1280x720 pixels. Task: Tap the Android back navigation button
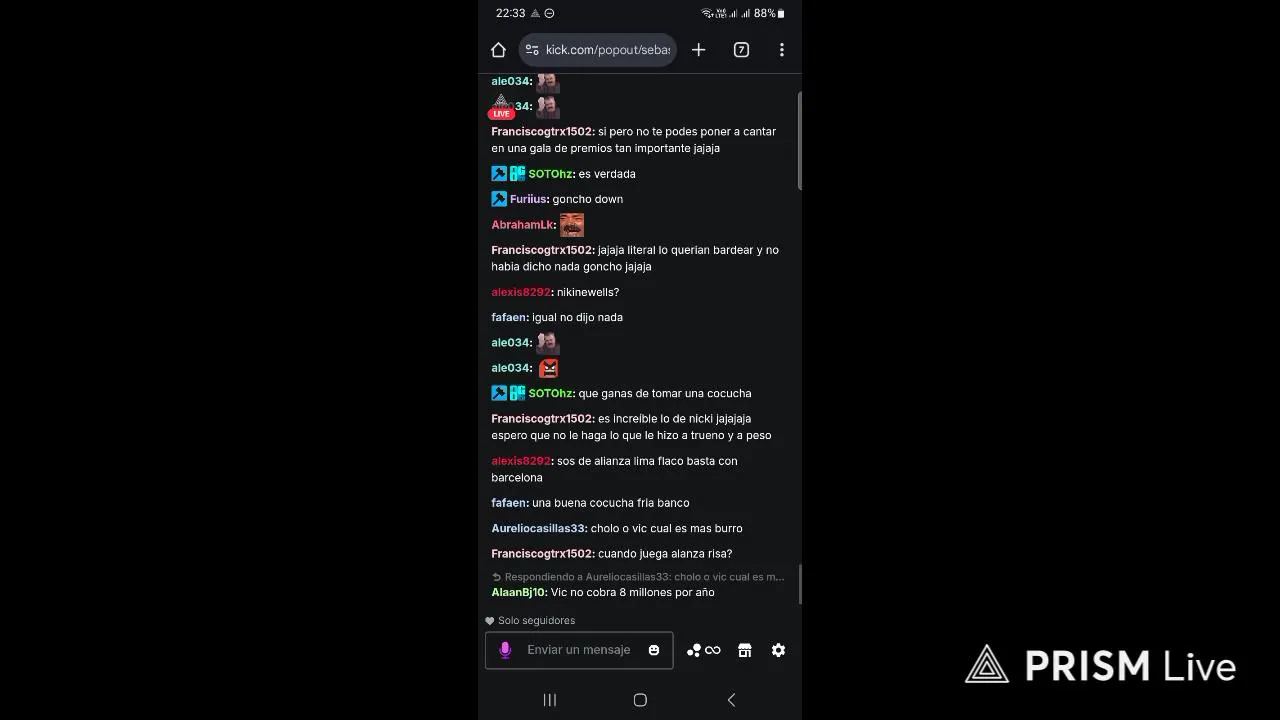[x=731, y=700]
